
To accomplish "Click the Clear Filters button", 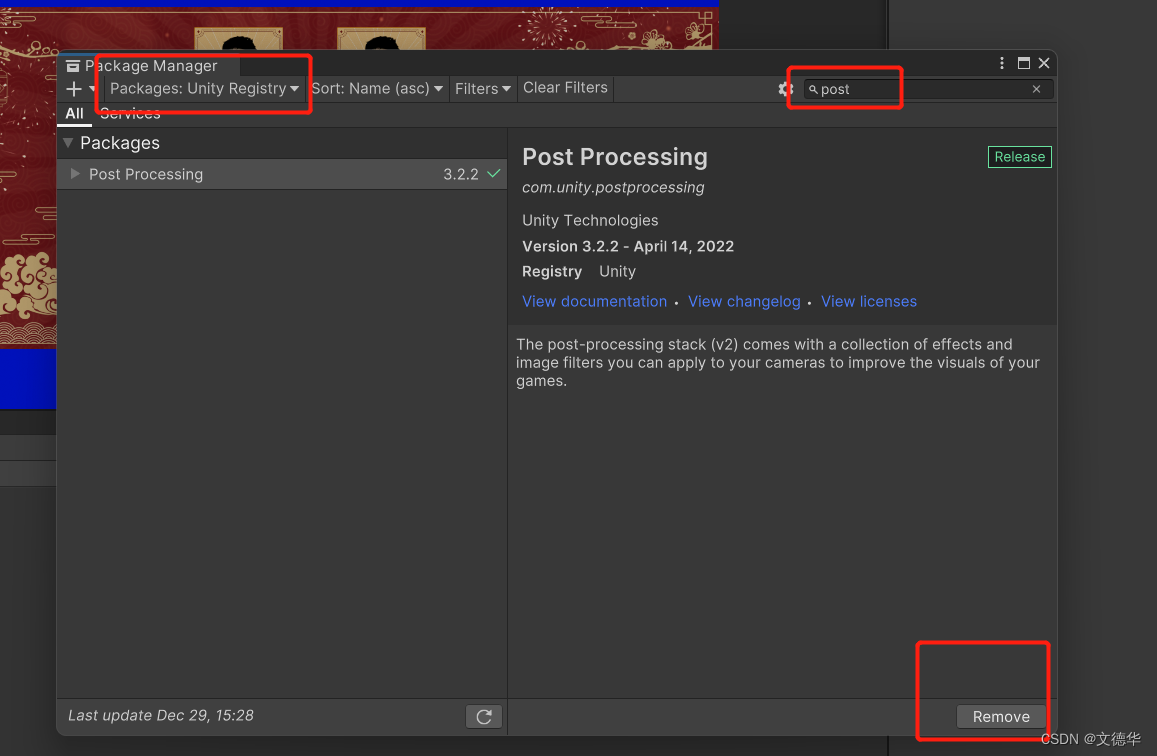I will point(565,87).
